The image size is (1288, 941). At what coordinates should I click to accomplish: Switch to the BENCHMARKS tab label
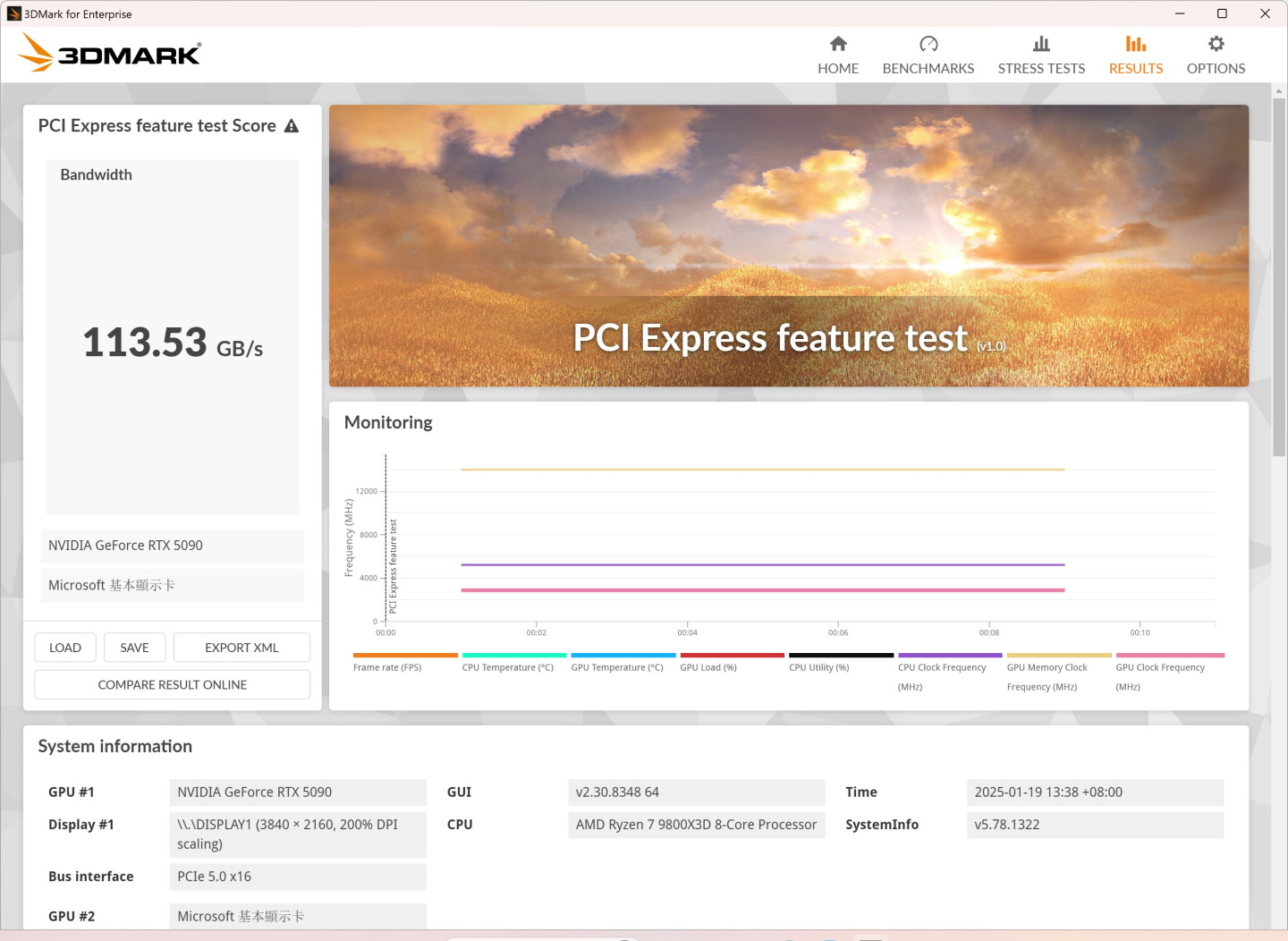click(928, 69)
